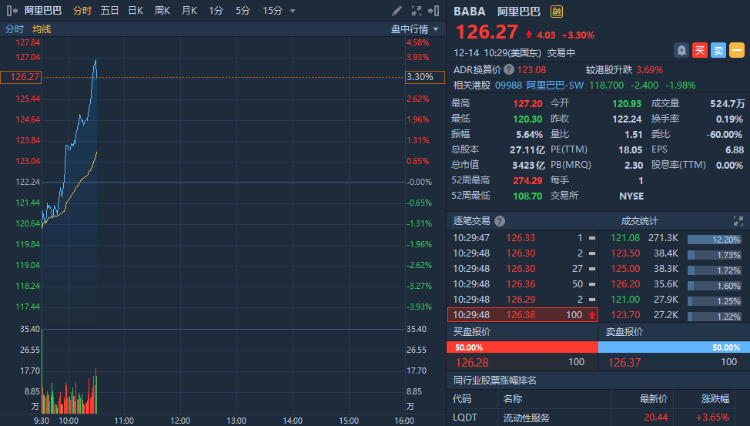Set a price alert with bell icon
This screenshot has width=750, height=426.
(681, 49)
